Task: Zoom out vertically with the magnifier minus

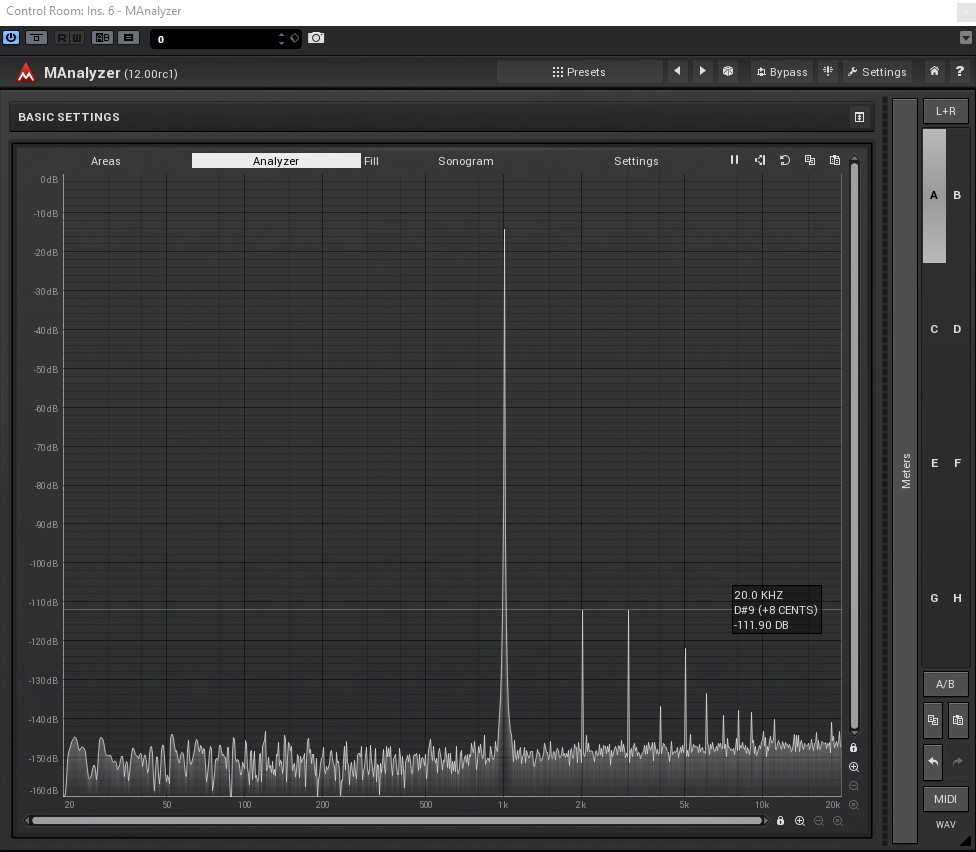Action: click(x=854, y=786)
